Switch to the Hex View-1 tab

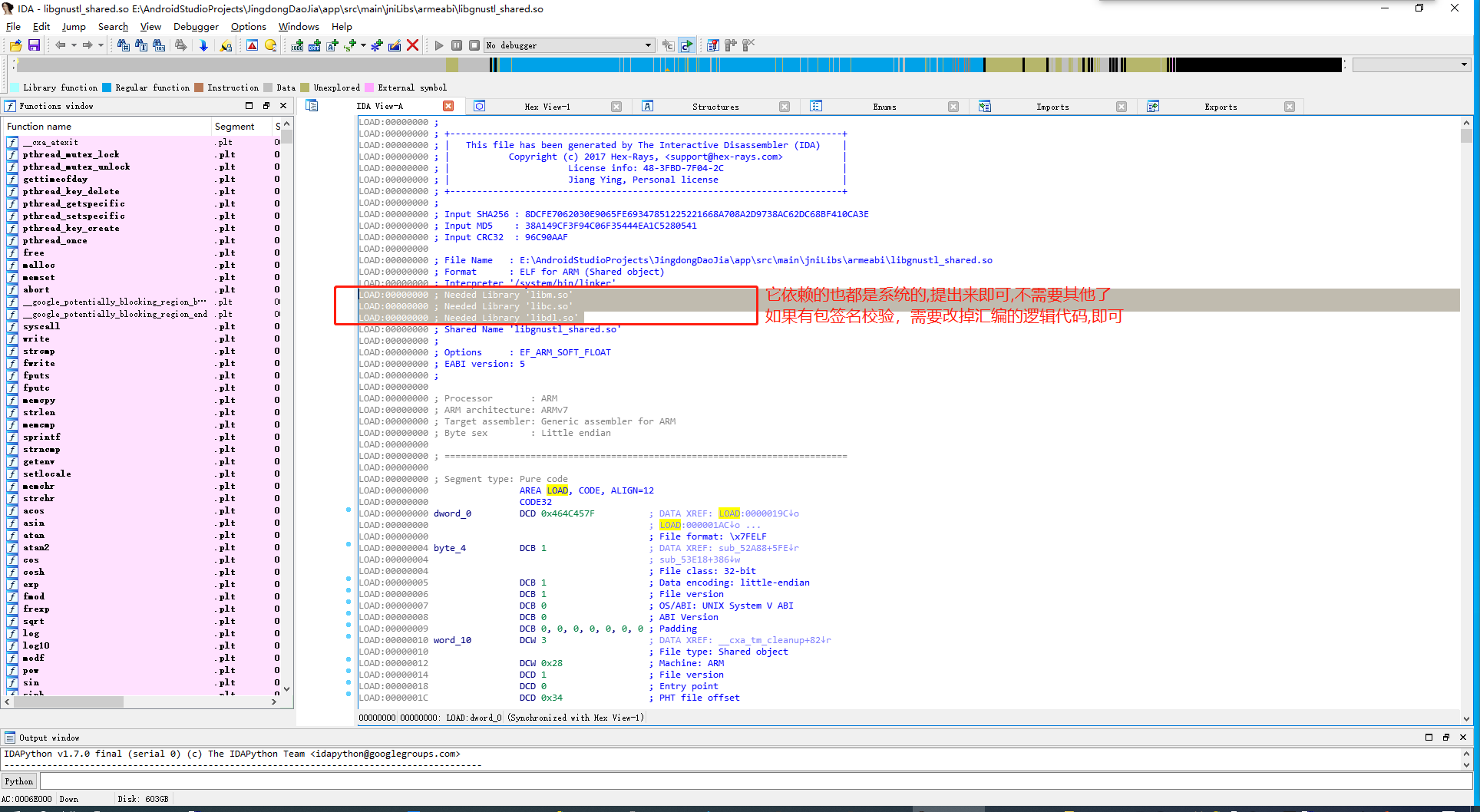547,107
